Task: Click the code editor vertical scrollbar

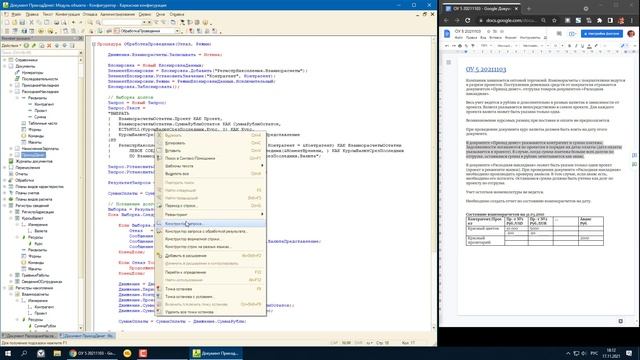Action: click(x=434, y=184)
